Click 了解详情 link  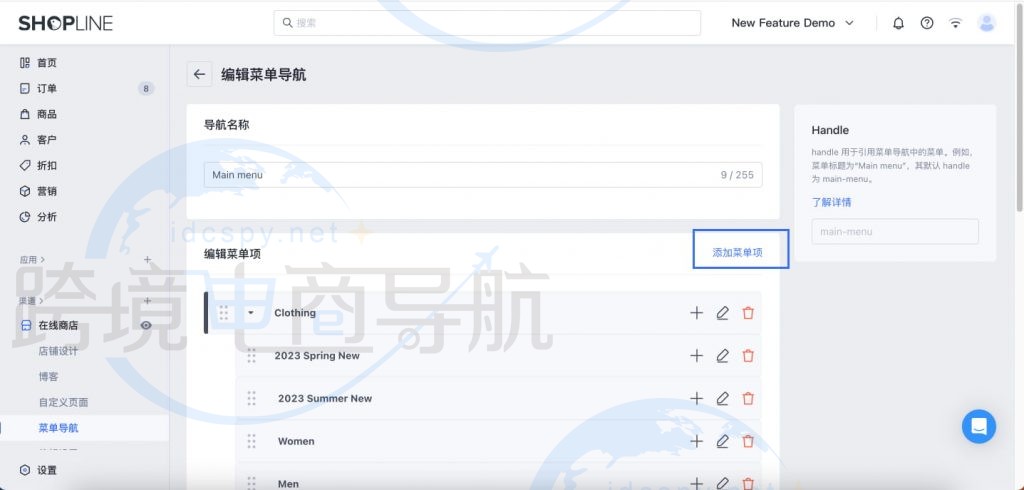[831, 203]
